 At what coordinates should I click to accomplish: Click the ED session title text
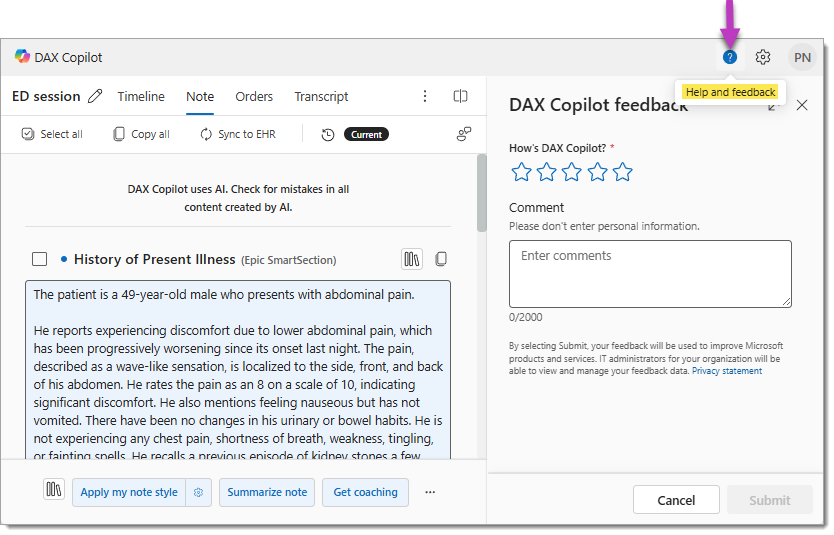pyautogui.click(x=46, y=96)
